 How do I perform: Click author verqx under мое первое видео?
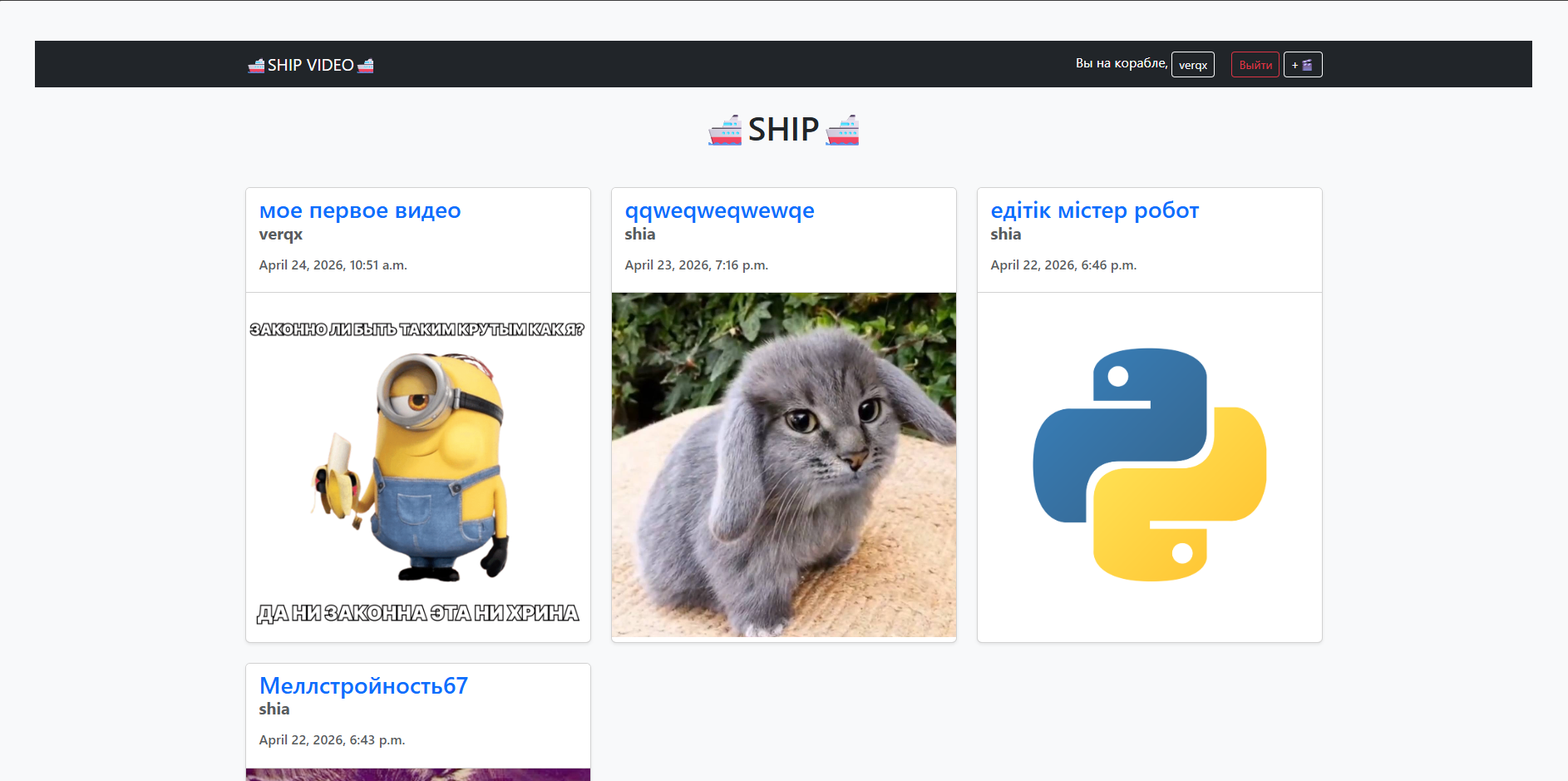coord(281,235)
